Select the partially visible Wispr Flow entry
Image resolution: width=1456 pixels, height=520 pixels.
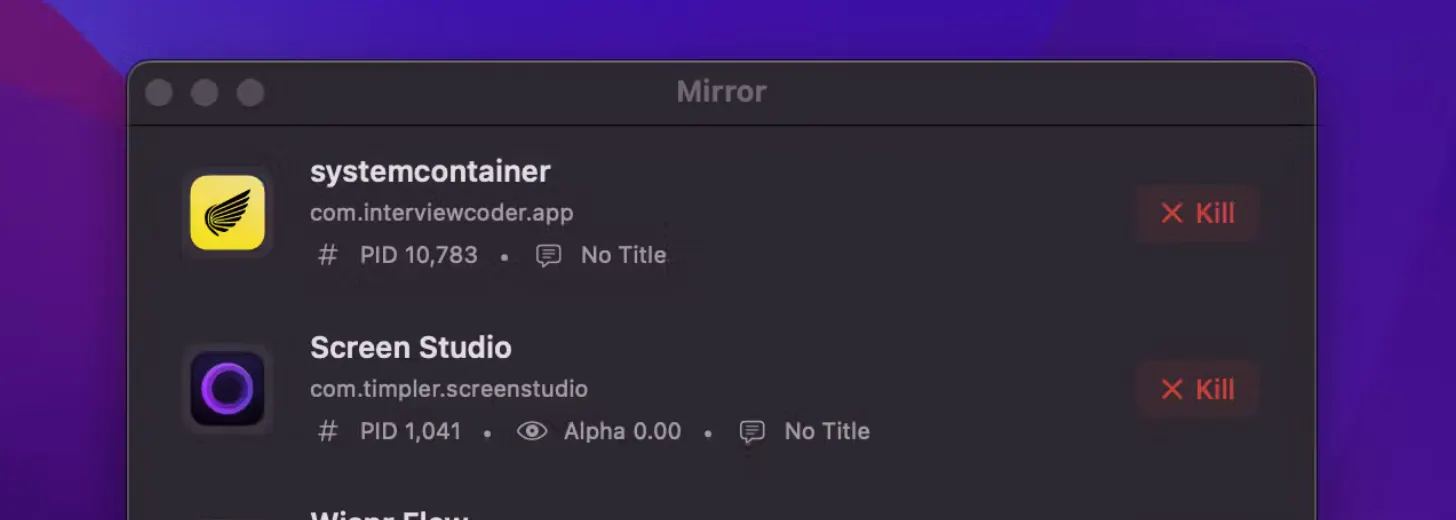(389, 514)
